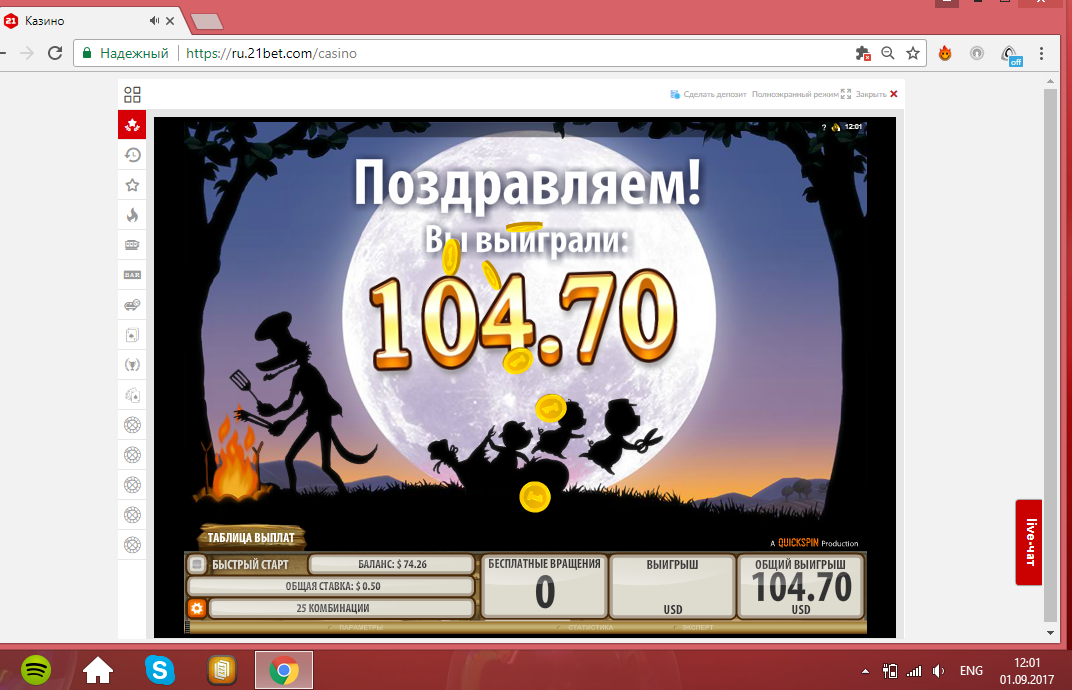1072x690 pixels.
Task: Click grey round extension icon in toolbar
Action: click(977, 53)
